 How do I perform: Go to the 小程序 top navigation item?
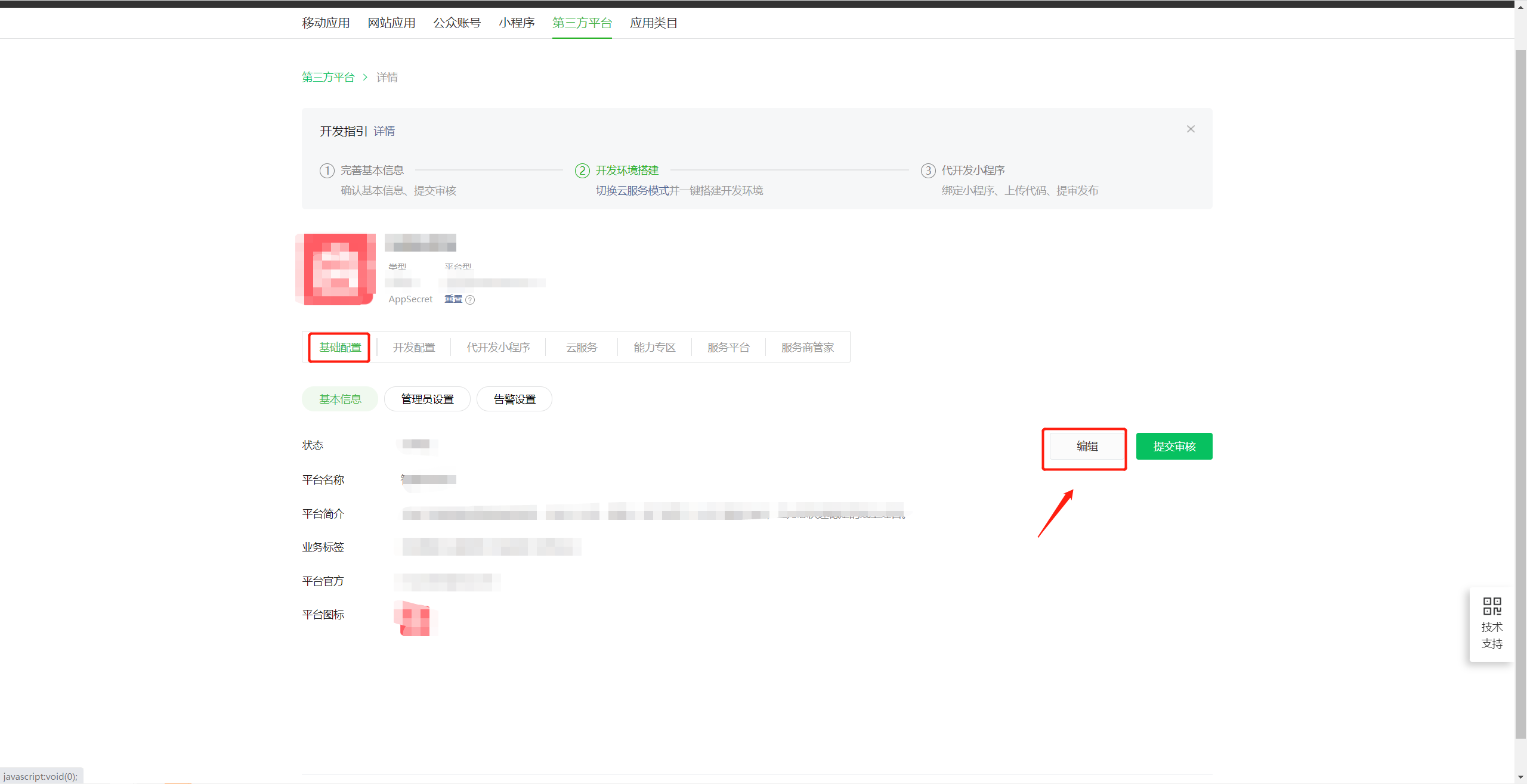pyautogui.click(x=517, y=23)
